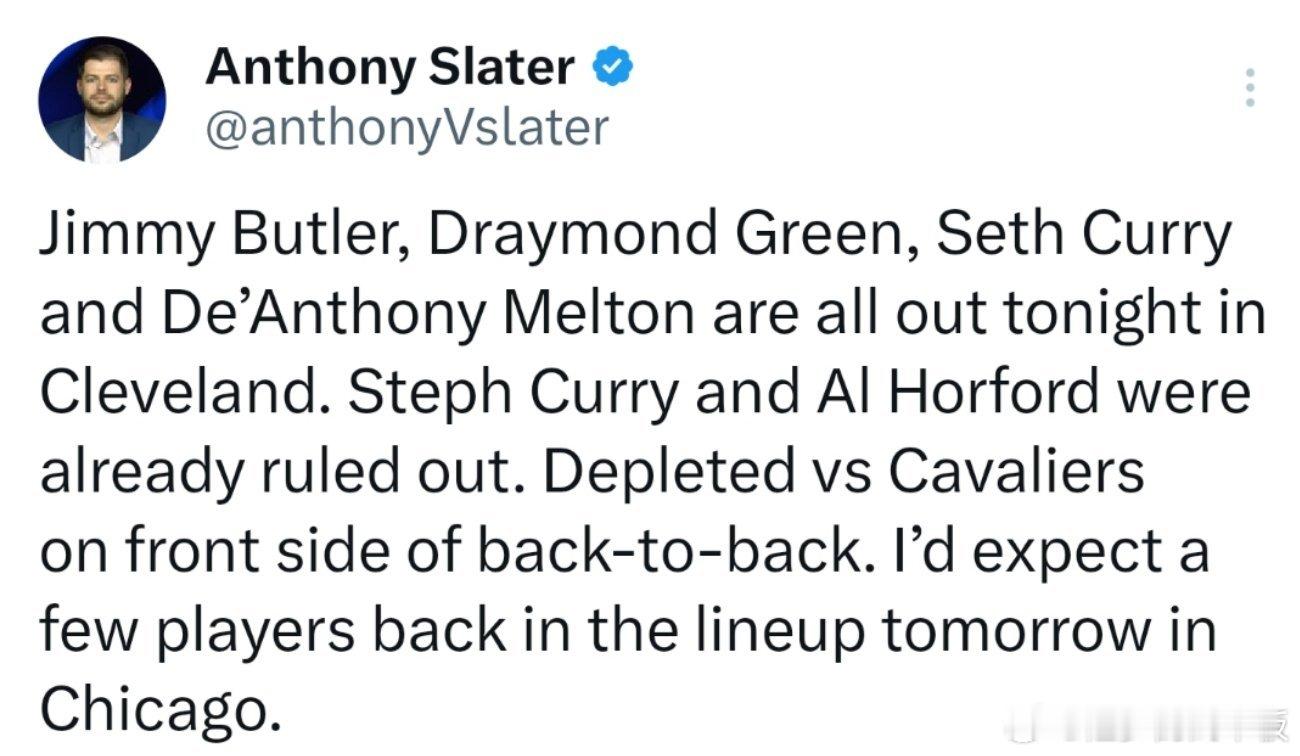Click the word "Chicago" at tweet end
Screen dimensions: 1300x756
tap(154, 708)
